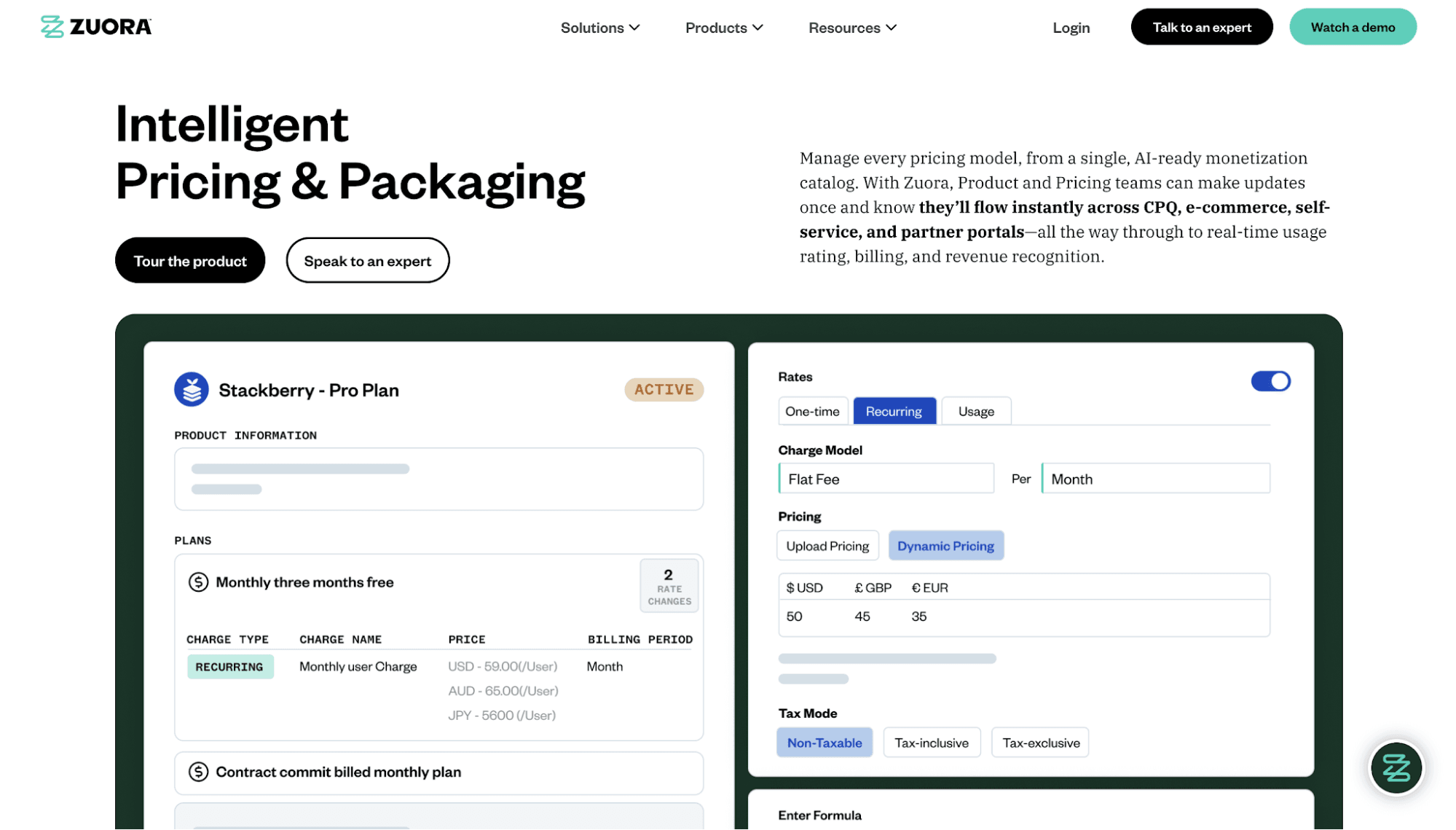The image size is (1456, 830).
Task: Click the AUD - 65.00(/User) price
Action: pyautogui.click(x=503, y=691)
